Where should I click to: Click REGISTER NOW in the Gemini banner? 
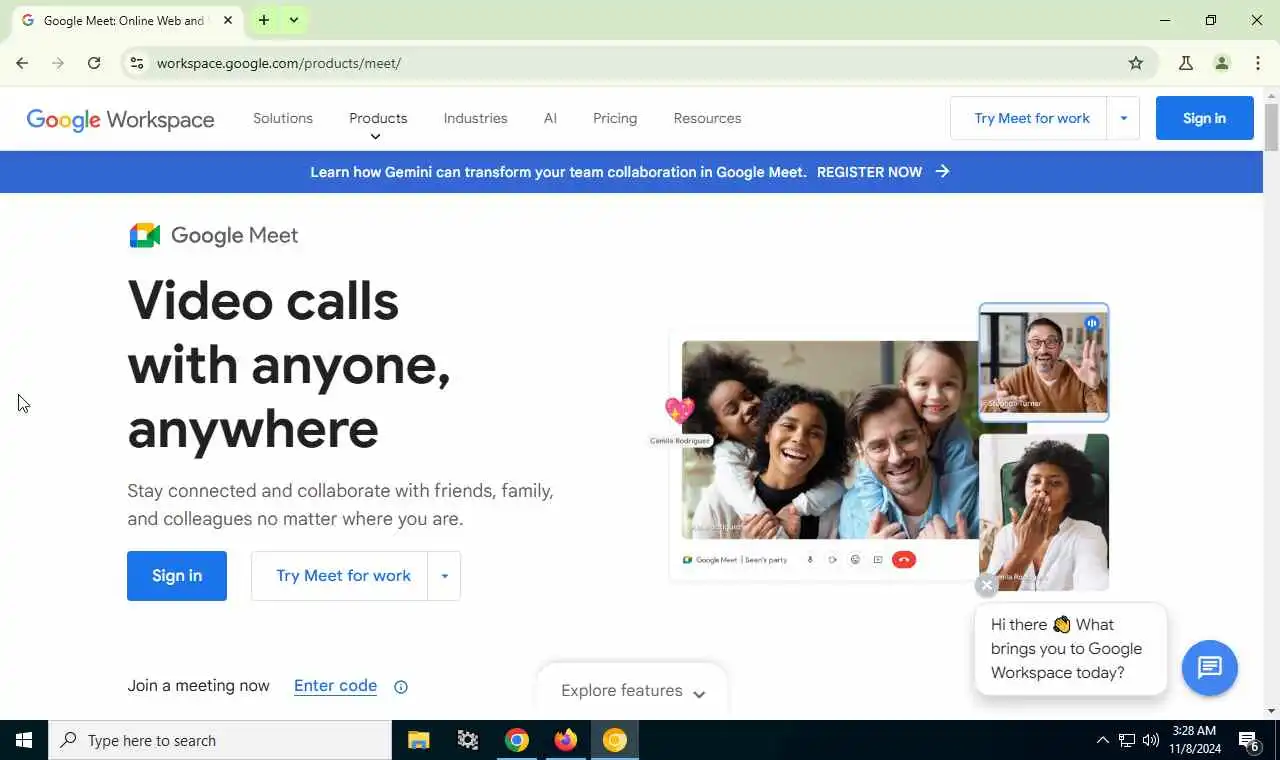coord(869,172)
